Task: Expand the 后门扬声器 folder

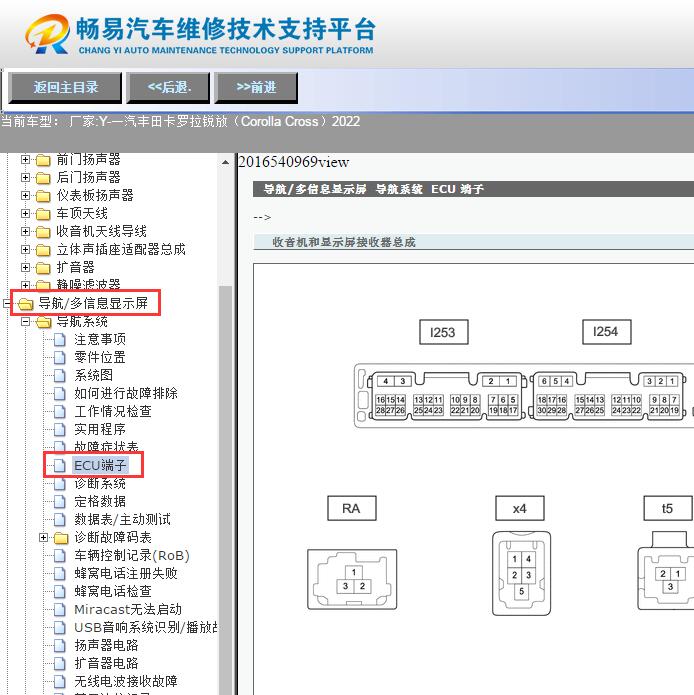Action: click(25, 177)
